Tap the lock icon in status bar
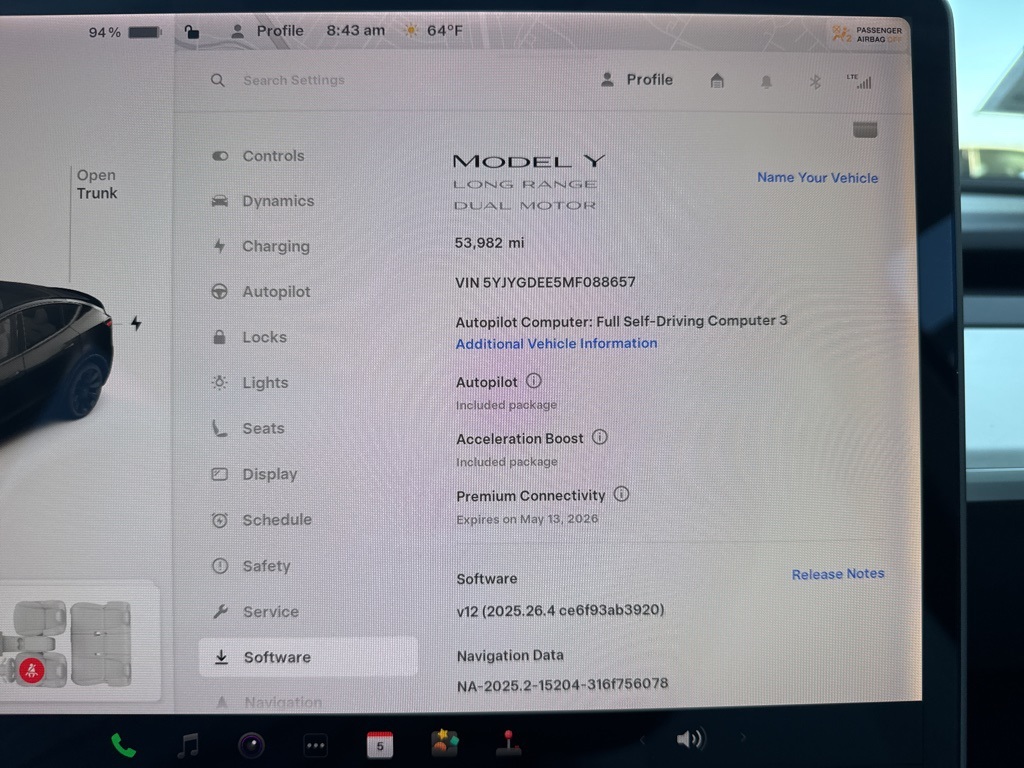Image resolution: width=1024 pixels, height=768 pixels. click(x=192, y=32)
